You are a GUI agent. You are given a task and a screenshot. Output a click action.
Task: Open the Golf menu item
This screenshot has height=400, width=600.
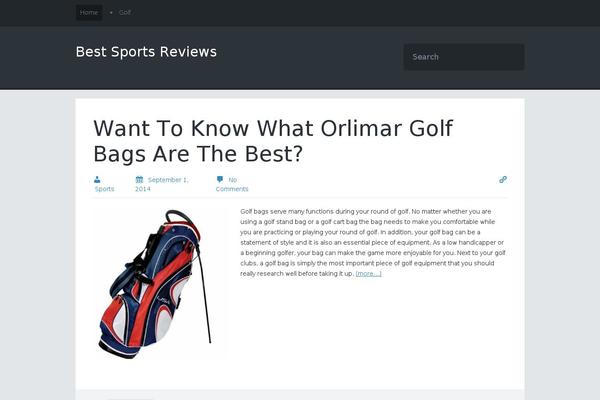pos(125,13)
